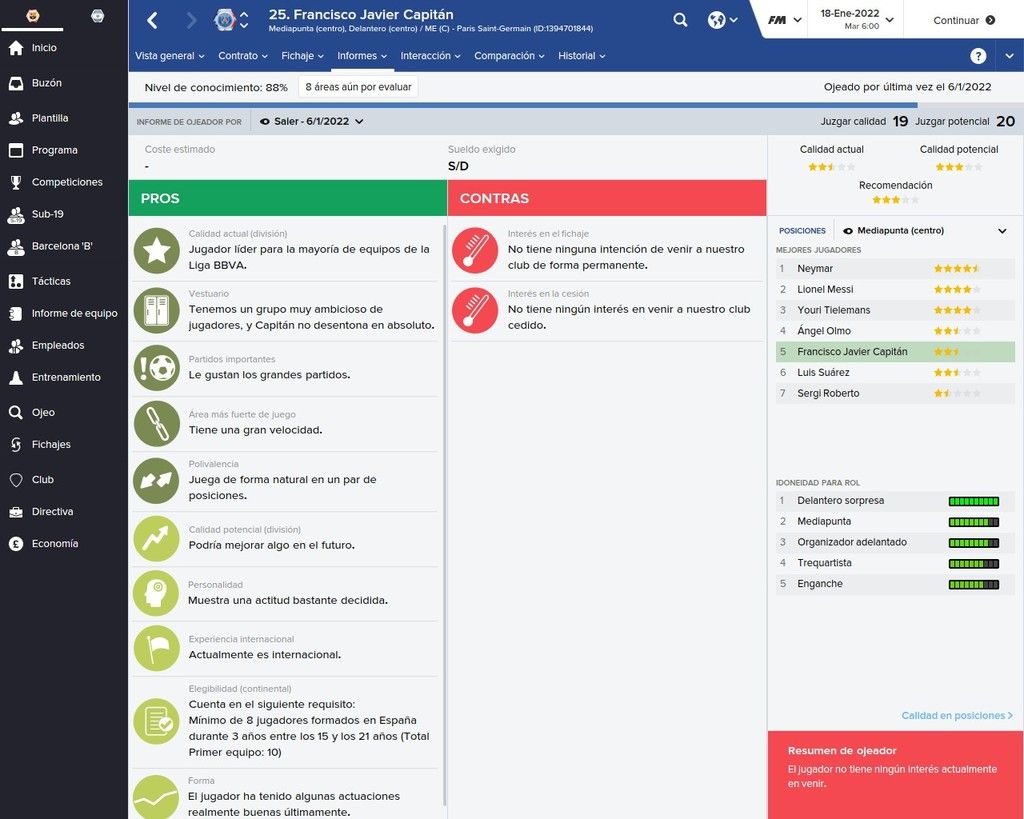Open the Fichajes transfers icon
The height and width of the screenshot is (819, 1024).
pyautogui.click(x=16, y=444)
